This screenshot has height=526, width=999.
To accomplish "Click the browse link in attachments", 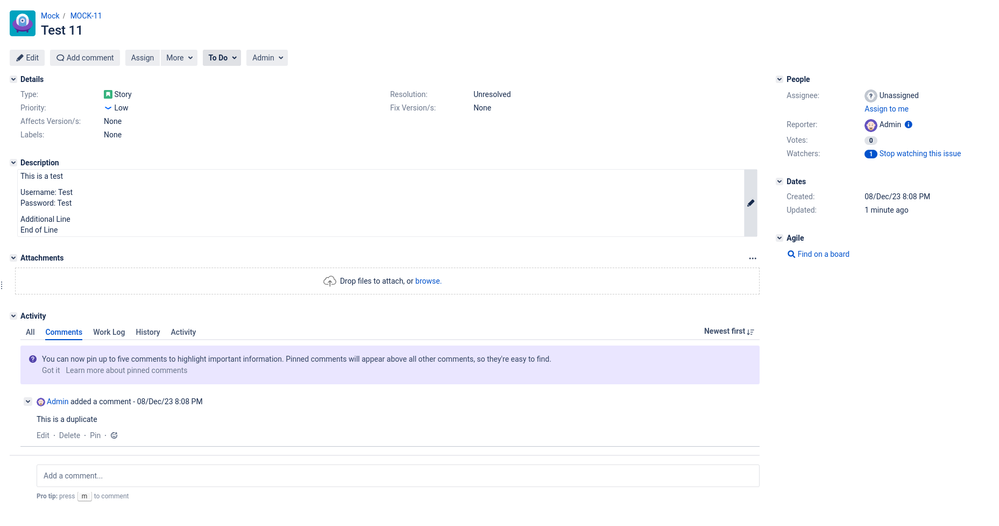I will coord(428,281).
